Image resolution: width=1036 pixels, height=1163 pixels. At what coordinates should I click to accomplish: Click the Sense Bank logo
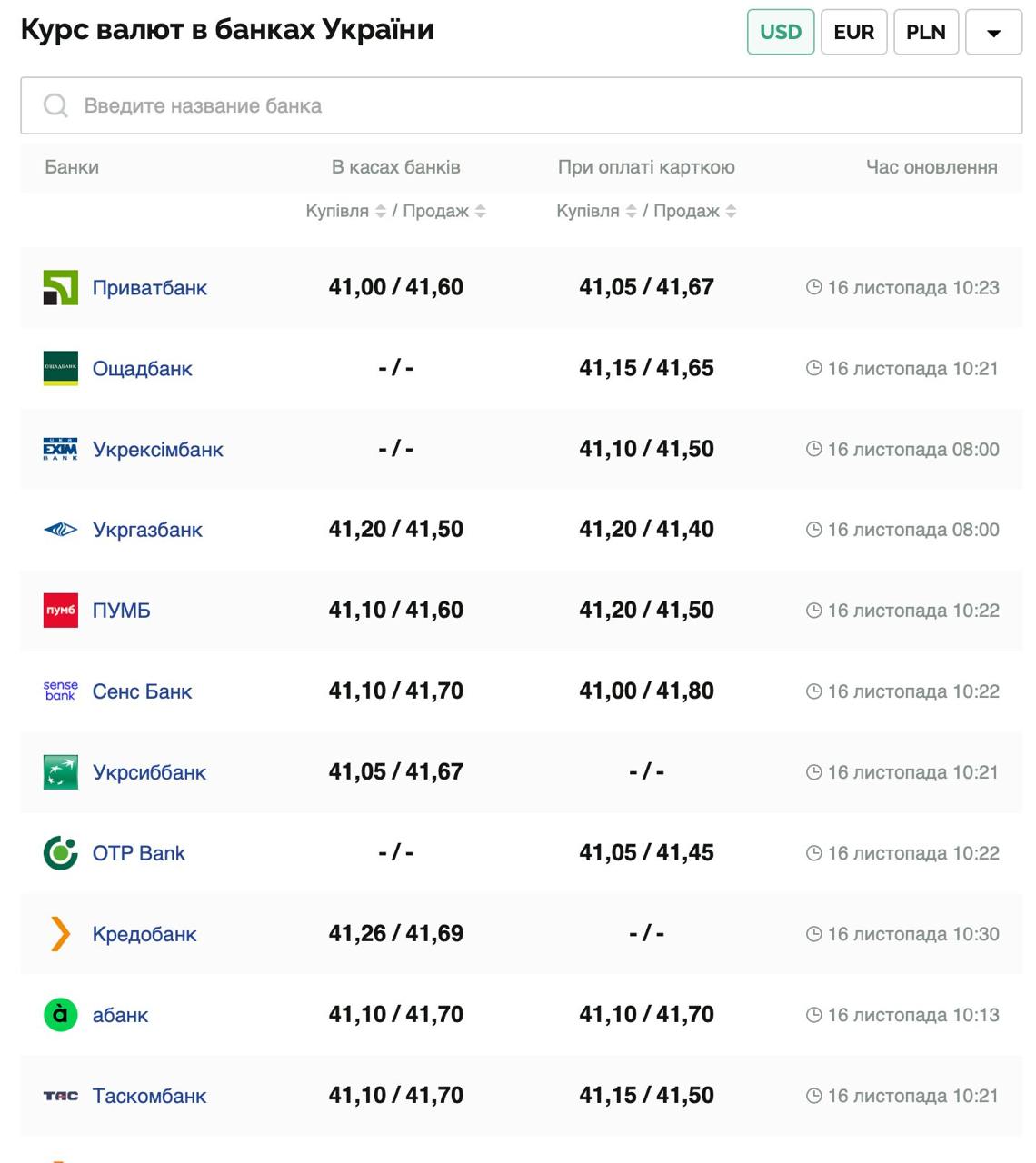[61, 691]
